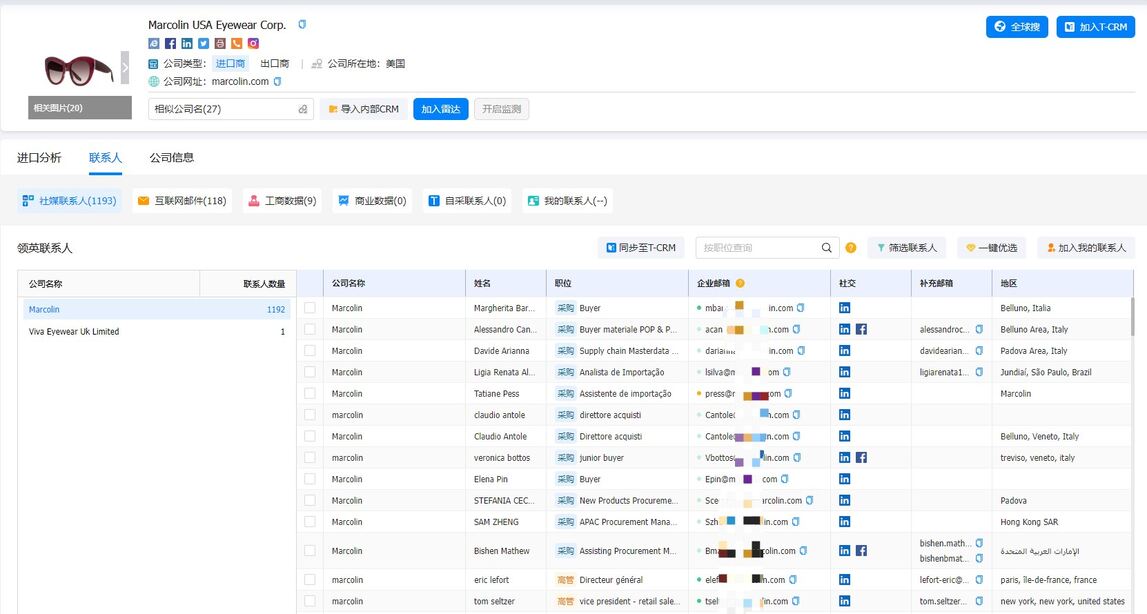Switch to 进口分析 tab
The height and width of the screenshot is (614, 1147).
pos(40,157)
